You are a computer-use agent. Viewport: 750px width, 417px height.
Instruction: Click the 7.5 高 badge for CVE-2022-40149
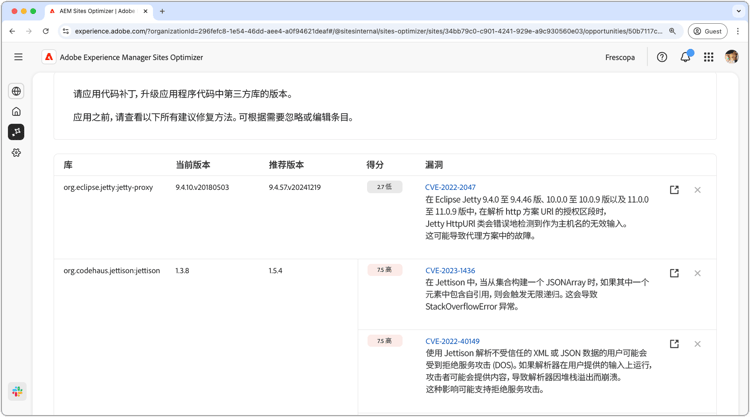click(385, 340)
